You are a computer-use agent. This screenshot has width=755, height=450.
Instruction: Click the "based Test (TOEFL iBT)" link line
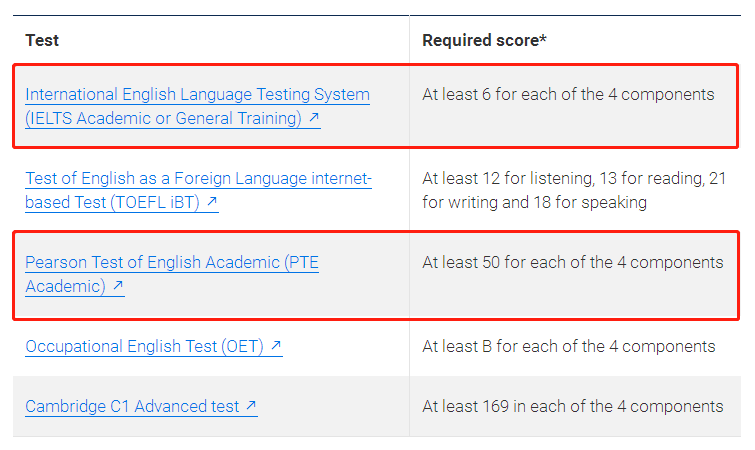tap(112, 202)
